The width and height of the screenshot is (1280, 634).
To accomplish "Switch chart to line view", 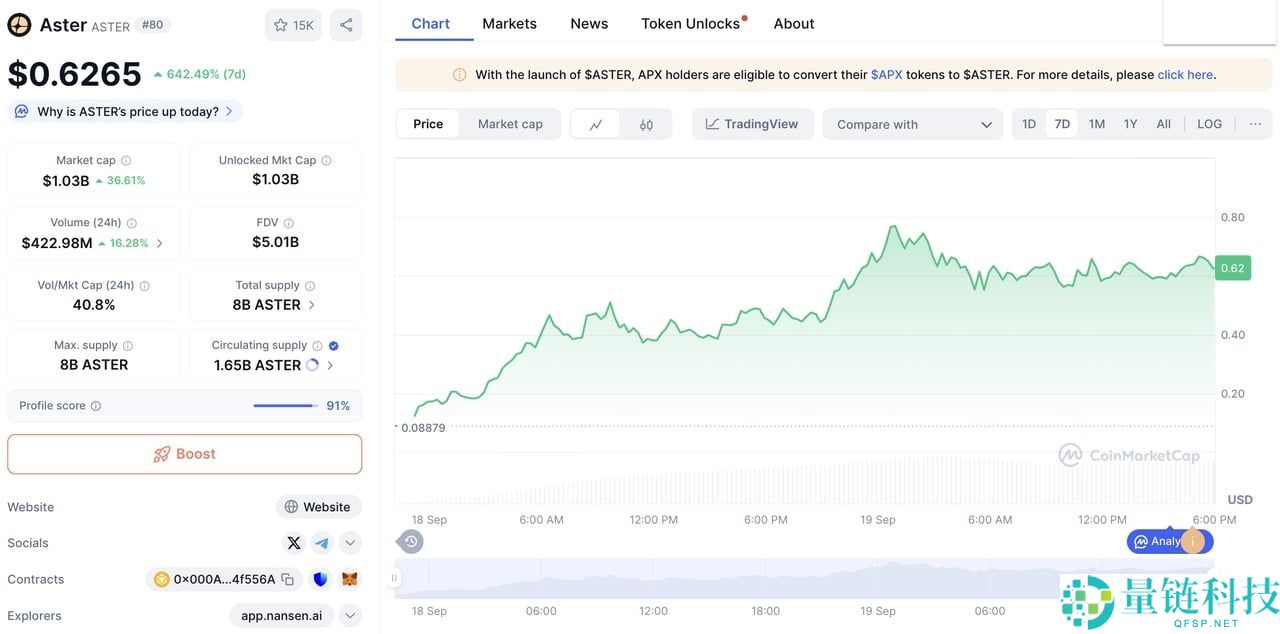I will [596, 124].
